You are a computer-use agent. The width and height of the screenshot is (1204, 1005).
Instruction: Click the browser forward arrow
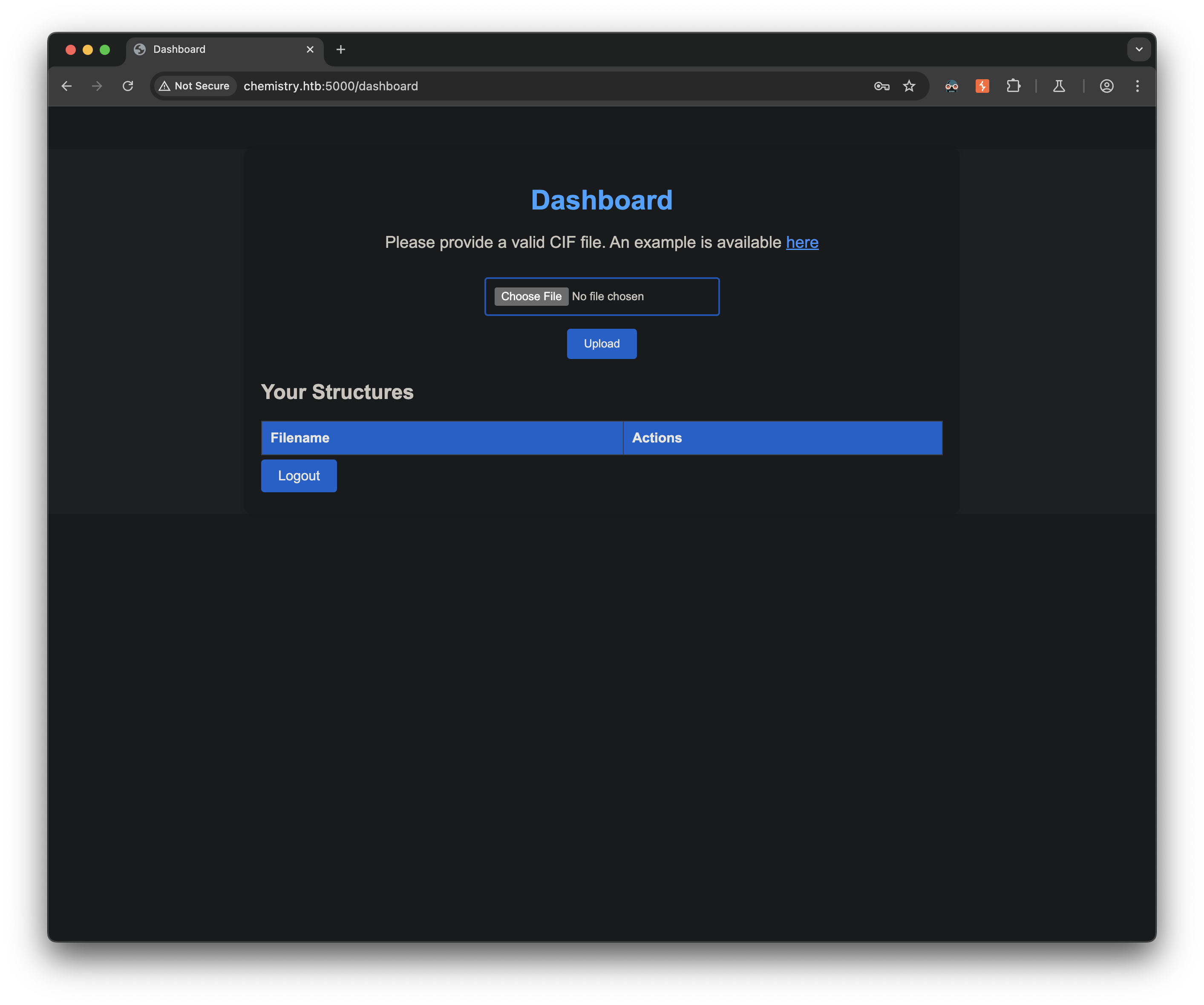pos(97,86)
